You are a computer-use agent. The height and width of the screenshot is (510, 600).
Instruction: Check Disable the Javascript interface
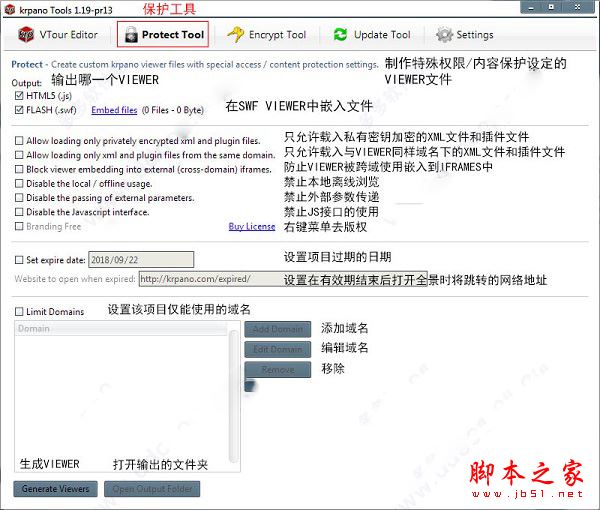tap(19, 212)
